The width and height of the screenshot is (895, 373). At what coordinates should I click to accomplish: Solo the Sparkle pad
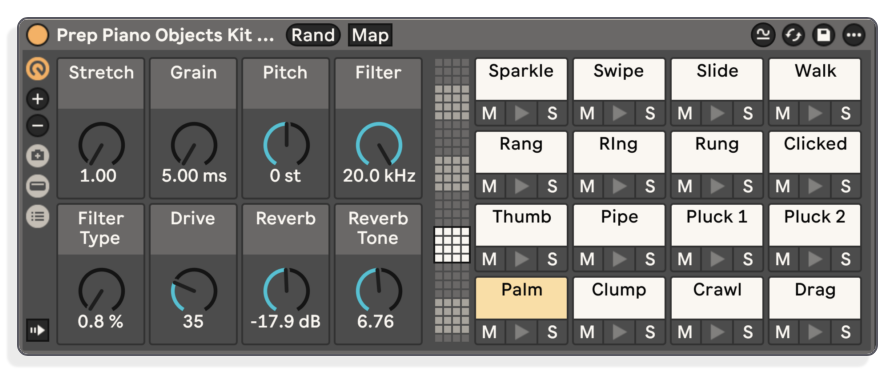[x=552, y=113]
